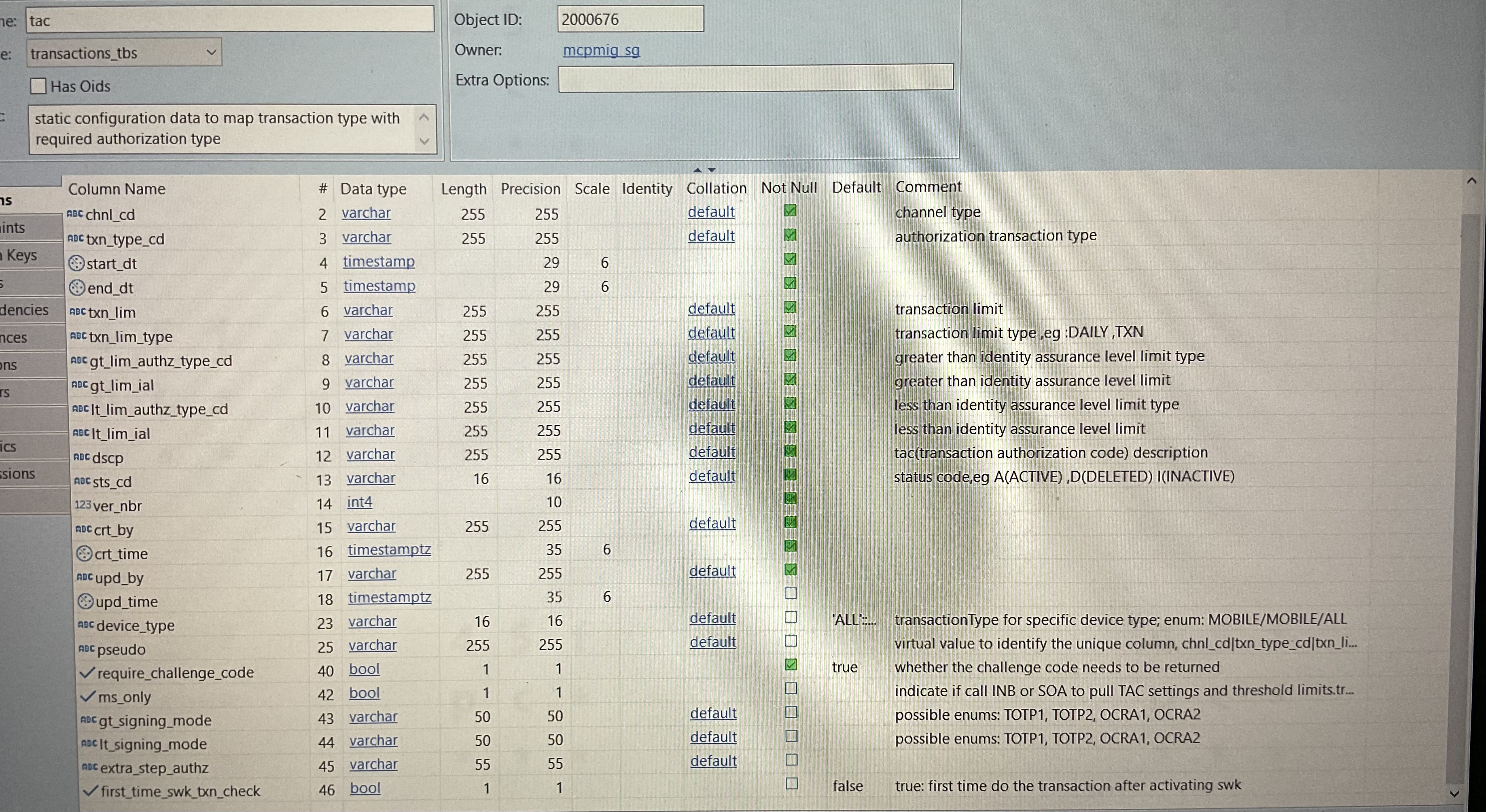
Task: Click the checkmark boolean icon beside require_challenge_code
Action: click(88, 672)
